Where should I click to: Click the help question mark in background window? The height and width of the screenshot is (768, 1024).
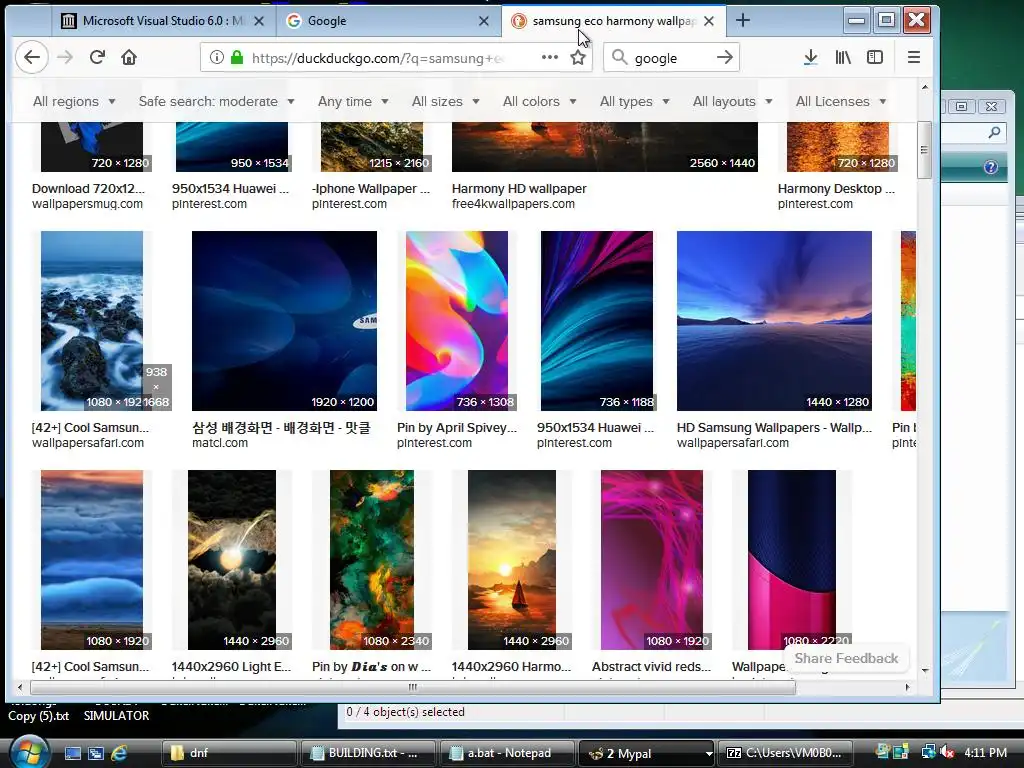991,167
